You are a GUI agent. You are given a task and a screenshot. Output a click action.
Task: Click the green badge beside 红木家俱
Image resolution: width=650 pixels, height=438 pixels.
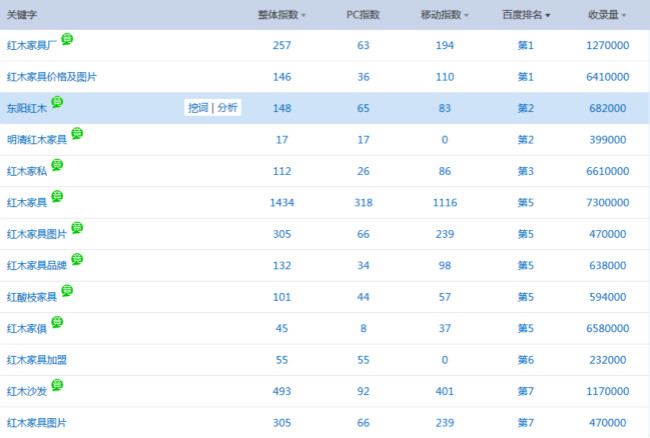tap(57, 322)
